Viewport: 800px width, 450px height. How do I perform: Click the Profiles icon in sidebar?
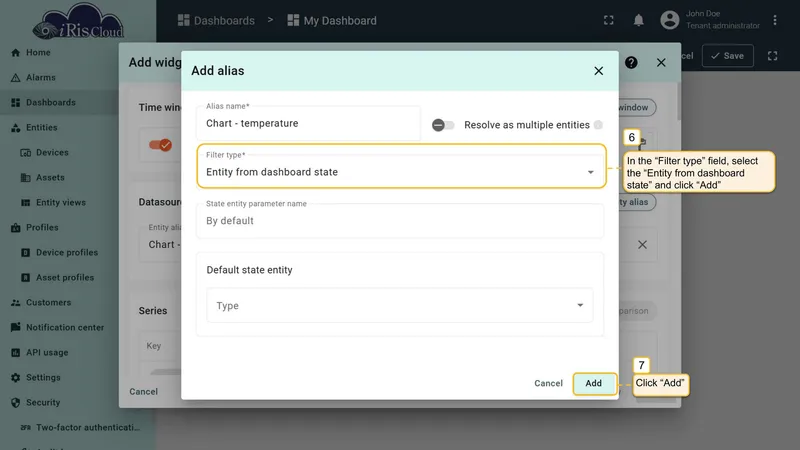click(16, 228)
